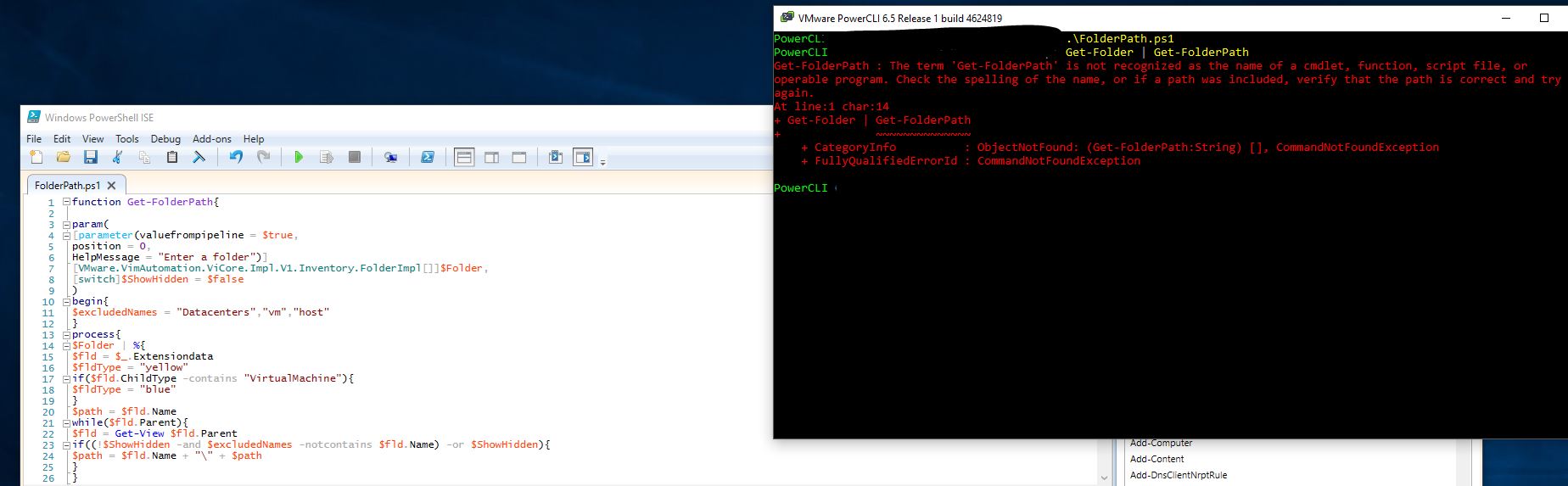Show the script pane maximized

[519, 157]
